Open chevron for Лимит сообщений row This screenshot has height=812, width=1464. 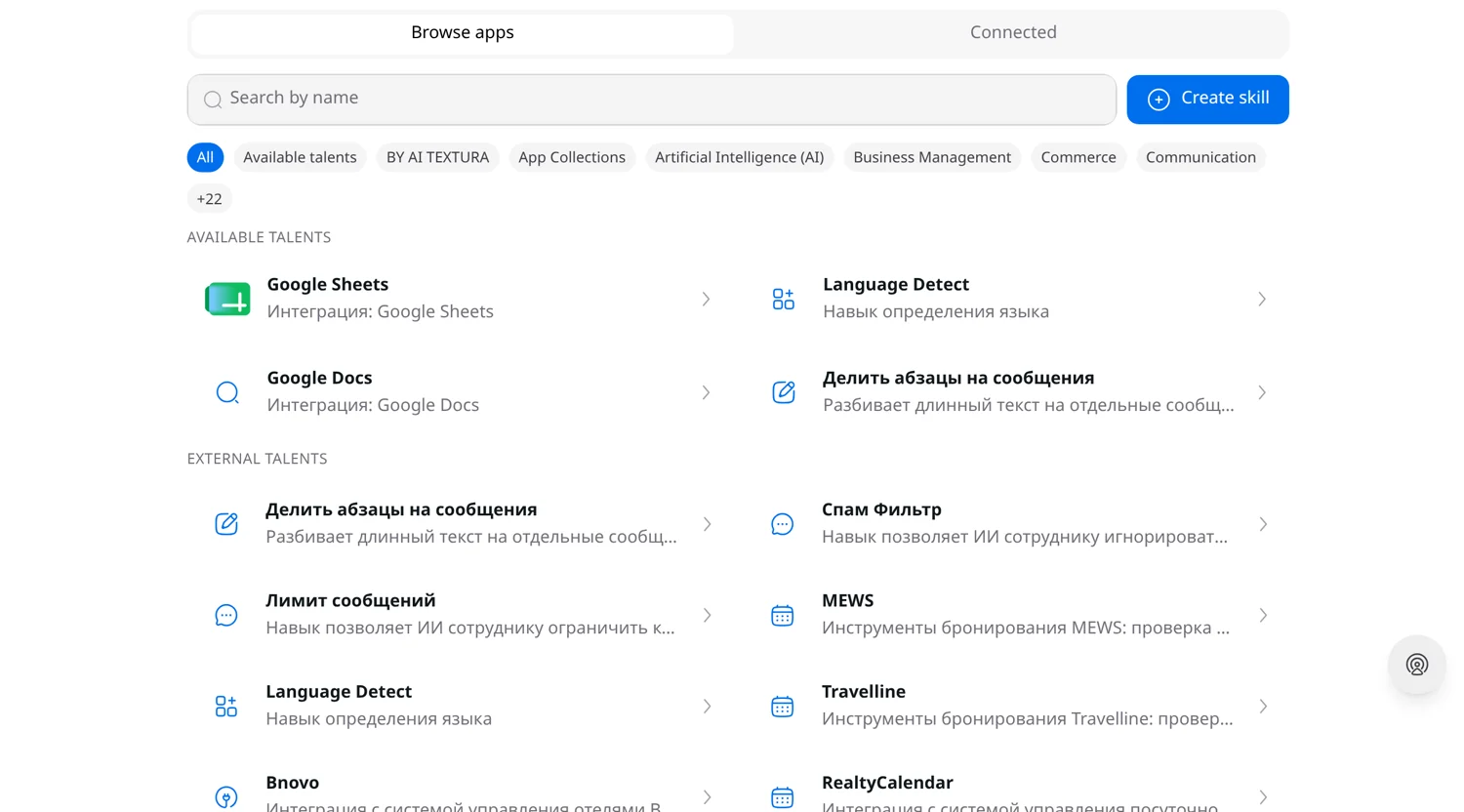tap(707, 615)
